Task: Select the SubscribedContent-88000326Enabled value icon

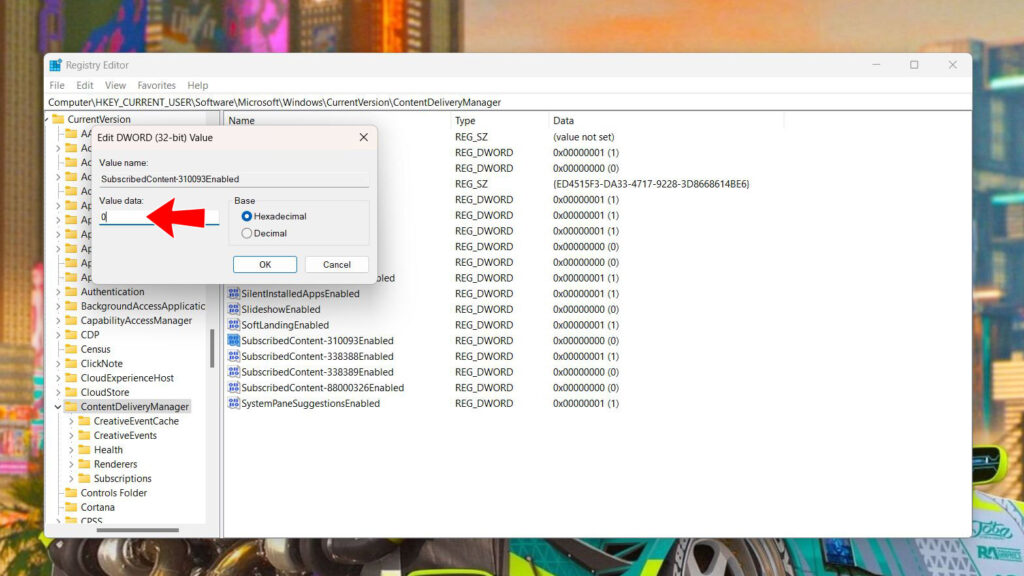Action: click(233, 387)
